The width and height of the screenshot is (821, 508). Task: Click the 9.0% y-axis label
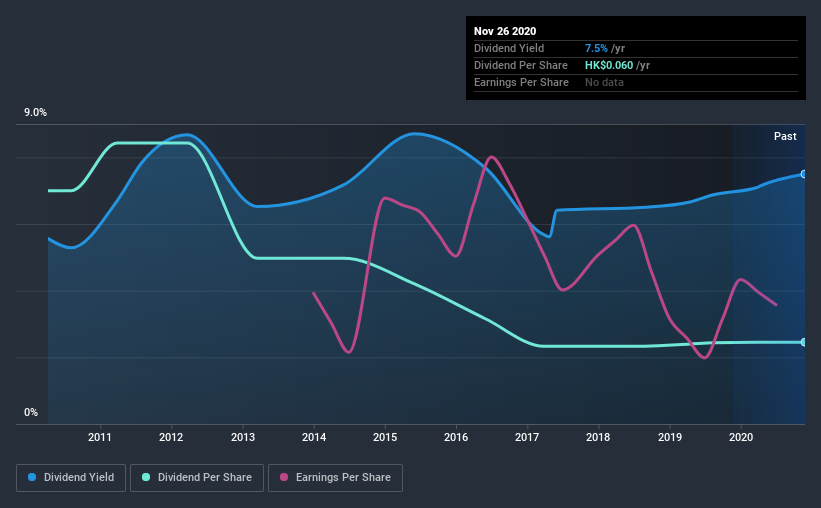tap(35, 113)
